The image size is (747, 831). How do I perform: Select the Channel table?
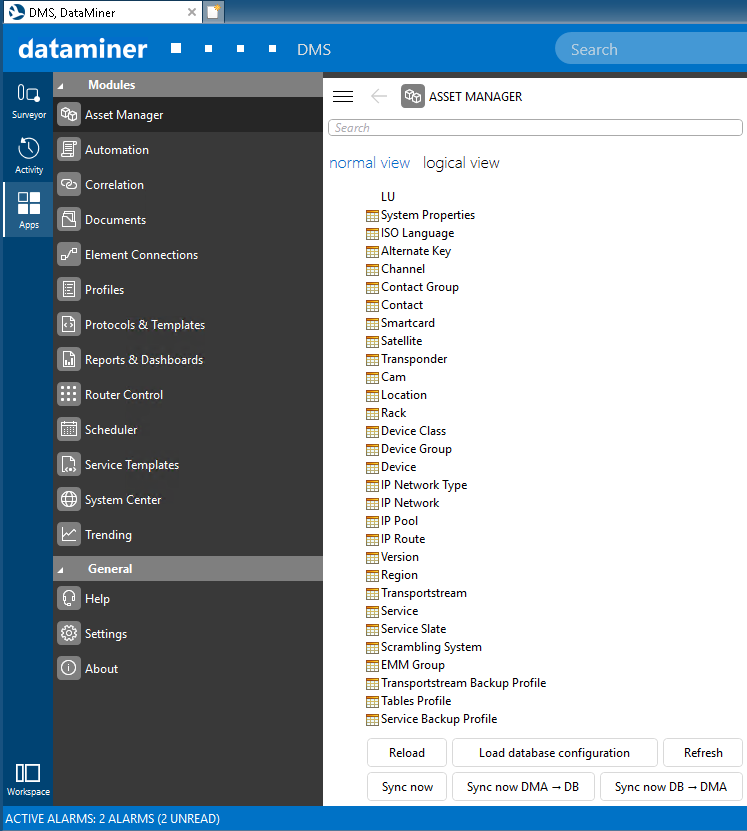point(403,269)
